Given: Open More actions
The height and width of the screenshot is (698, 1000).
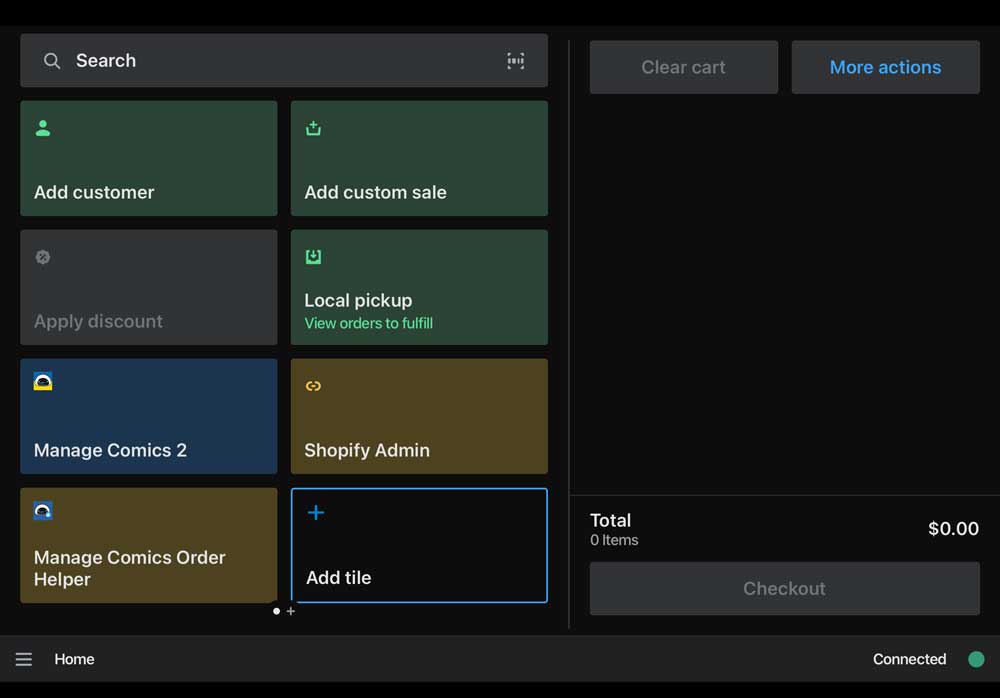Looking at the screenshot, I should point(885,67).
